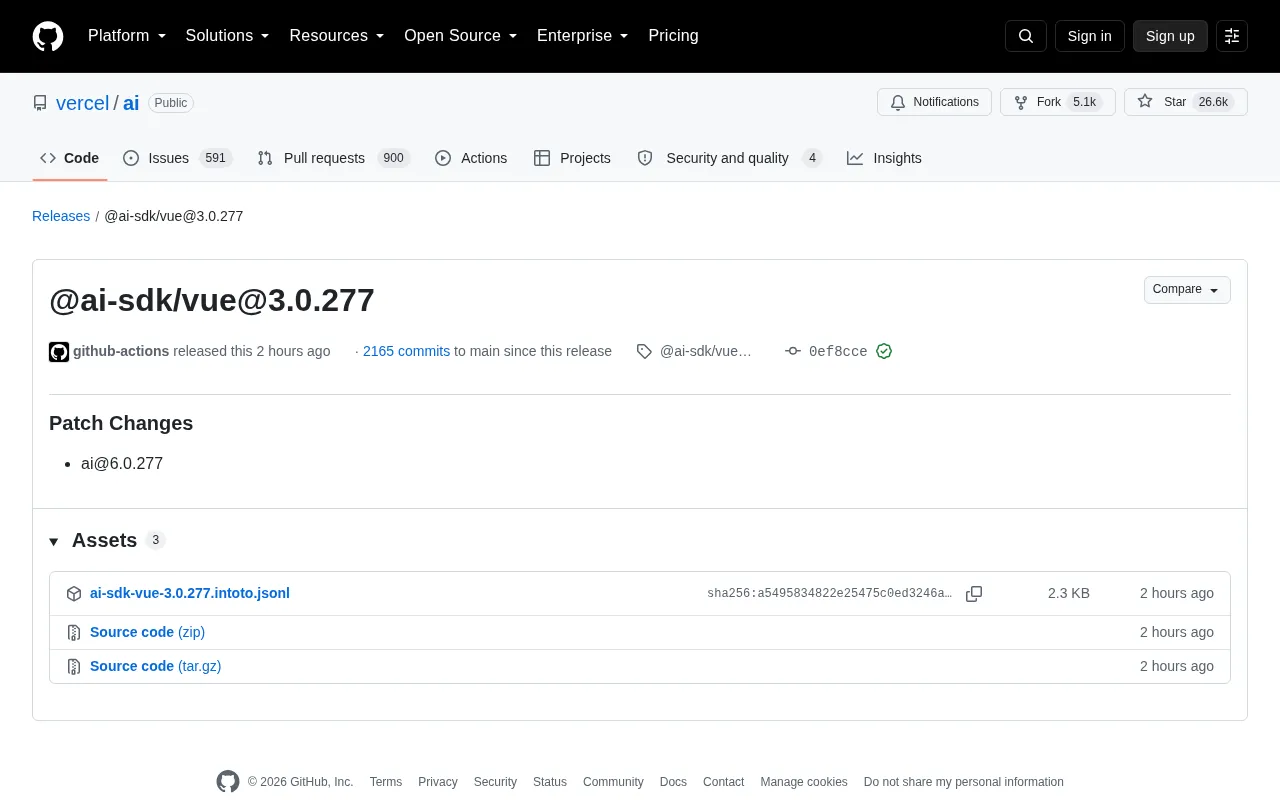This screenshot has width=1280, height=800.
Task: Fork the vercel/ai repository
Action: pos(1058,102)
